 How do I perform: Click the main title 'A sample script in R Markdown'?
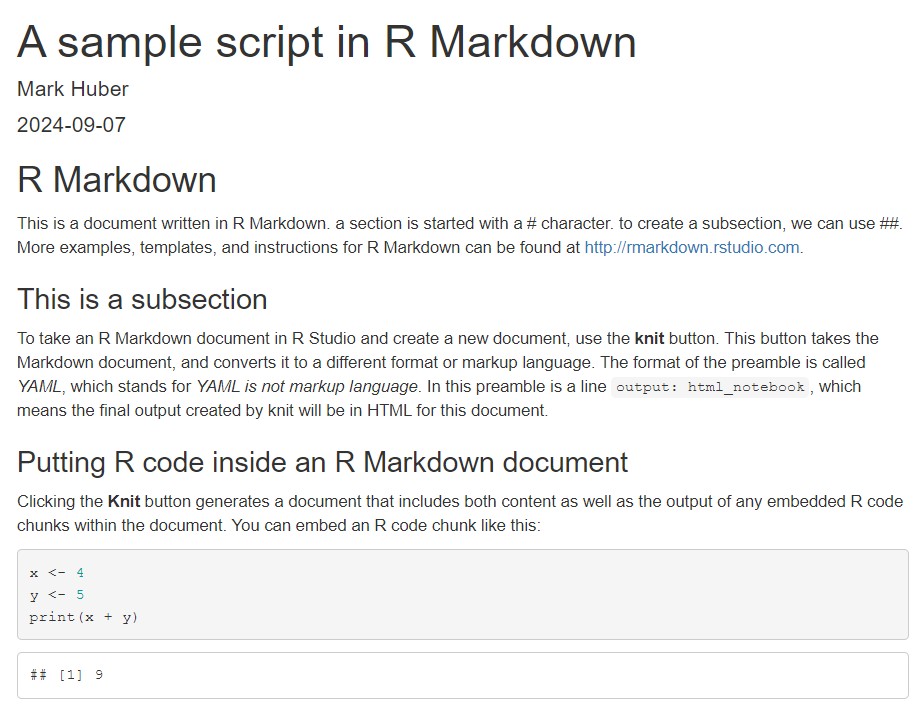tap(327, 43)
